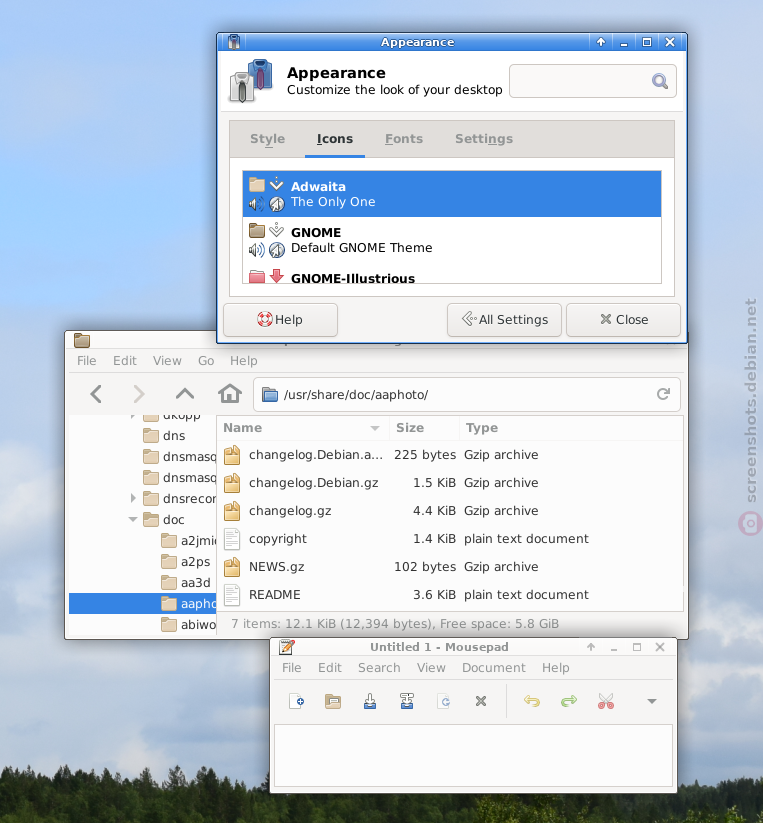763x823 pixels.
Task: Click the search magnifier in Appearance
Action: click(x=660, y=81)
